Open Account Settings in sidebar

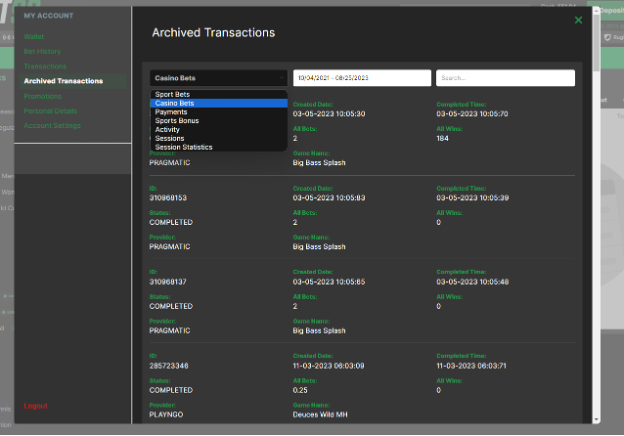[52, 126]
